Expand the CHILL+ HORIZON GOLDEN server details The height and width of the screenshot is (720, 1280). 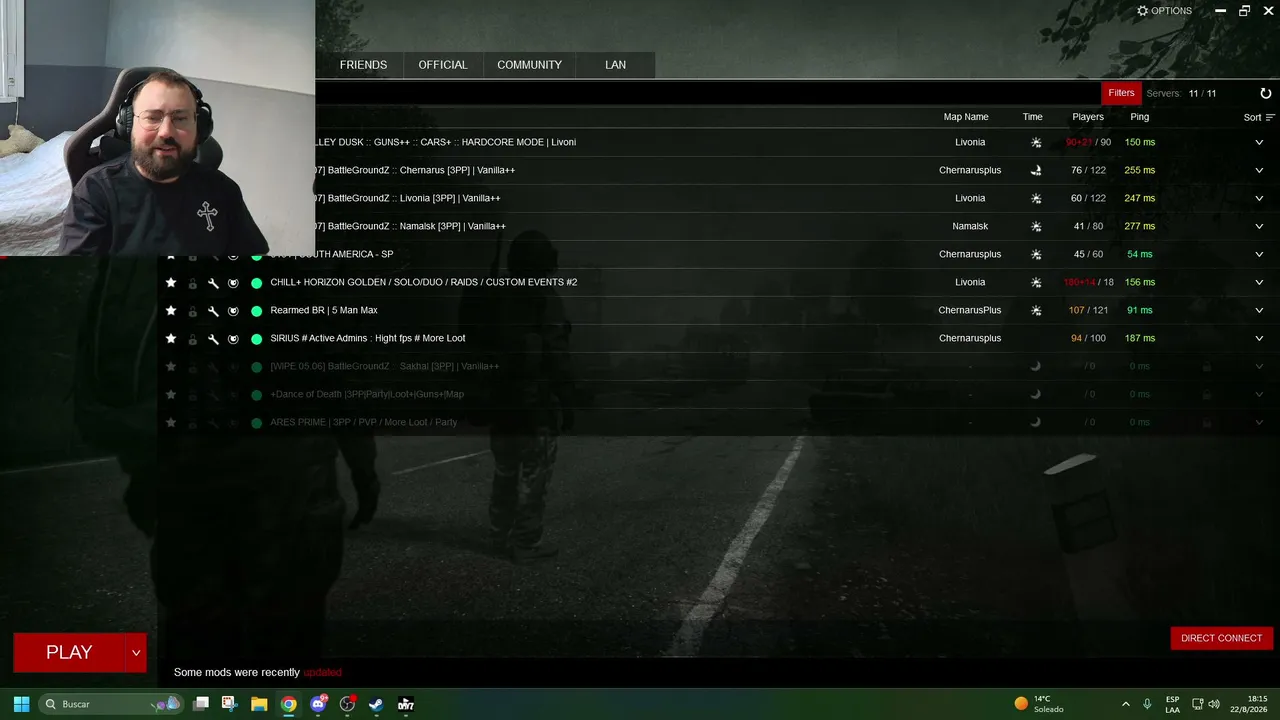(x=1259, y=282)
